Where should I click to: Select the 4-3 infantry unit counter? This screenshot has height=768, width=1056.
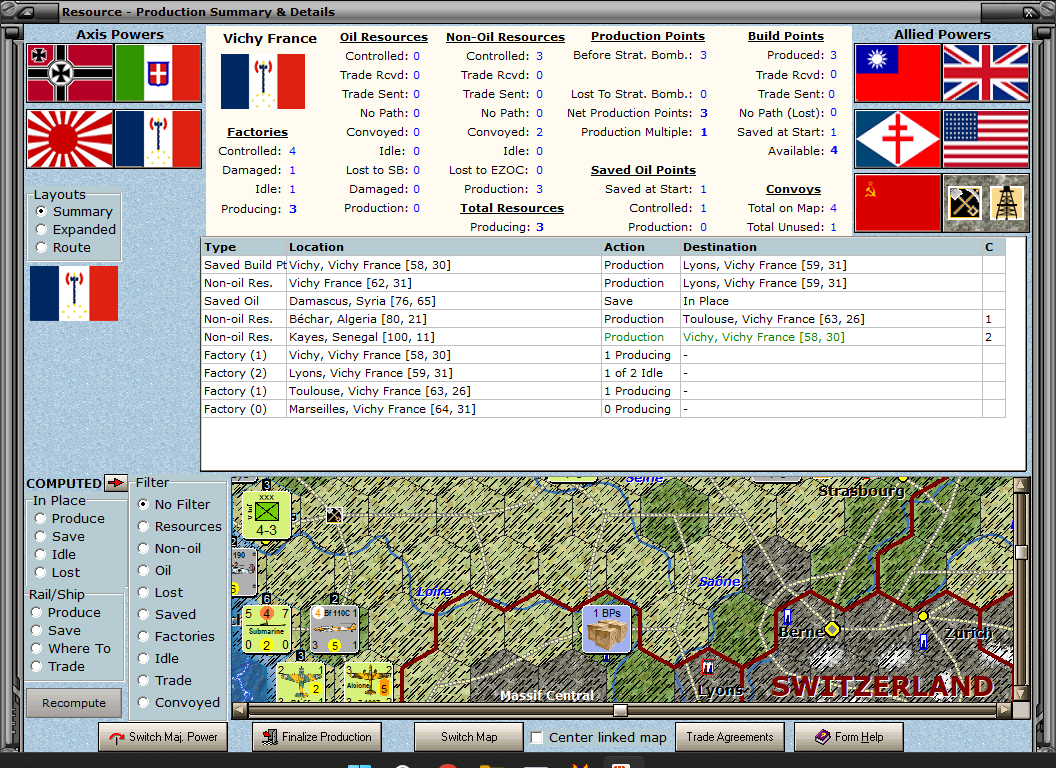267,515
